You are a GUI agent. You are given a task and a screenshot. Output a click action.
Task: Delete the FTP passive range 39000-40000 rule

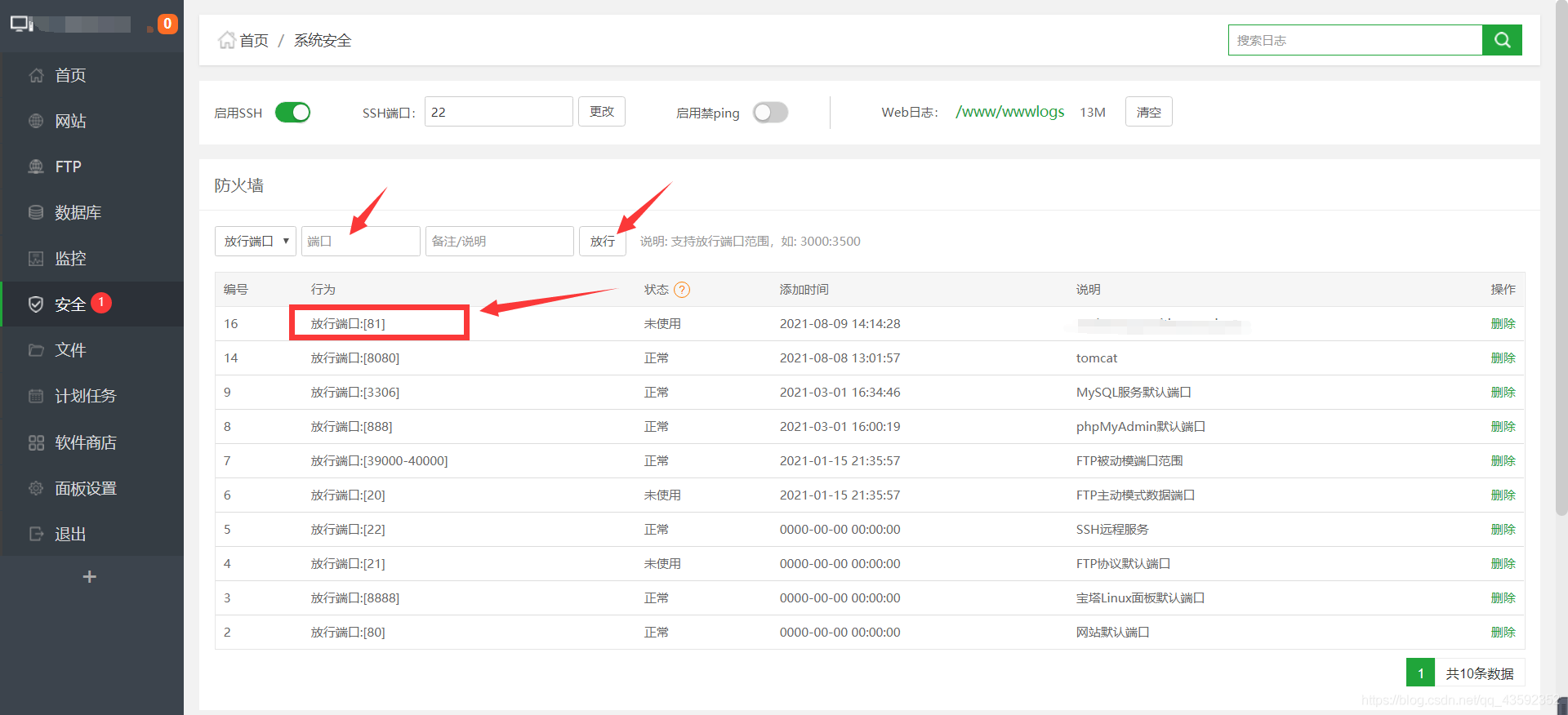[x=1503, y=461]
